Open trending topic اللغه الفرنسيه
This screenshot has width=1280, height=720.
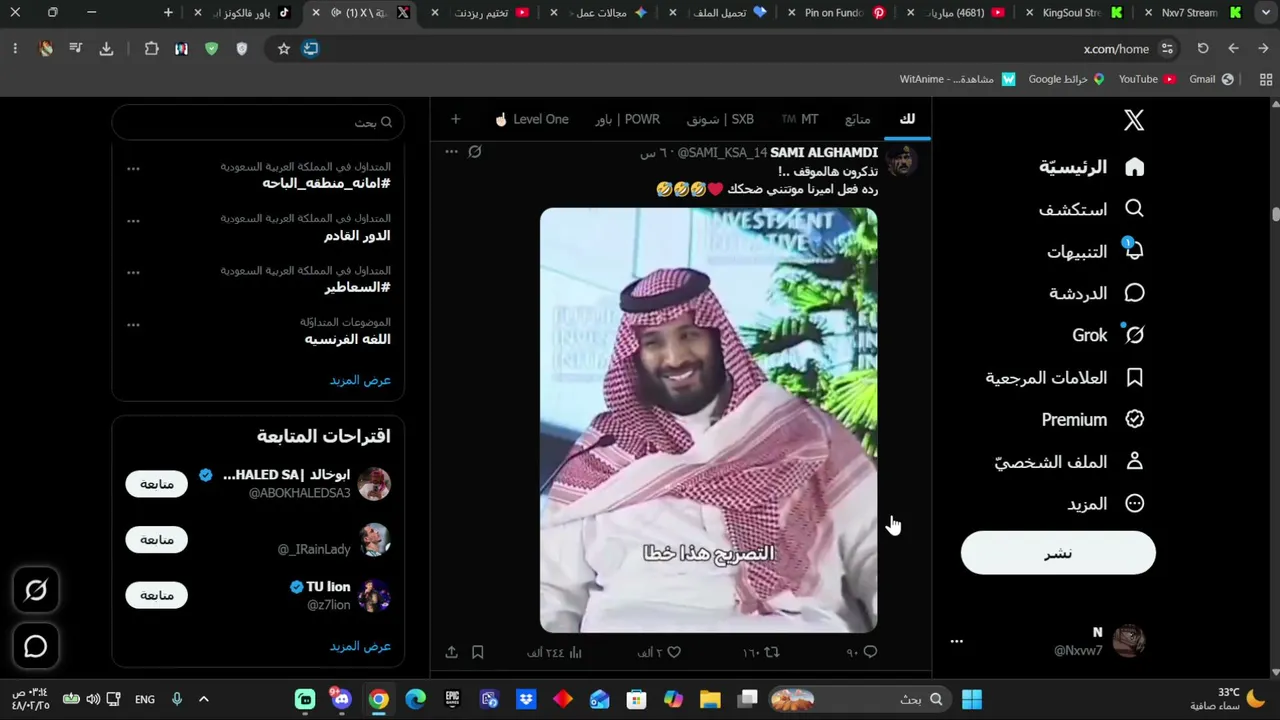(347, 340)
